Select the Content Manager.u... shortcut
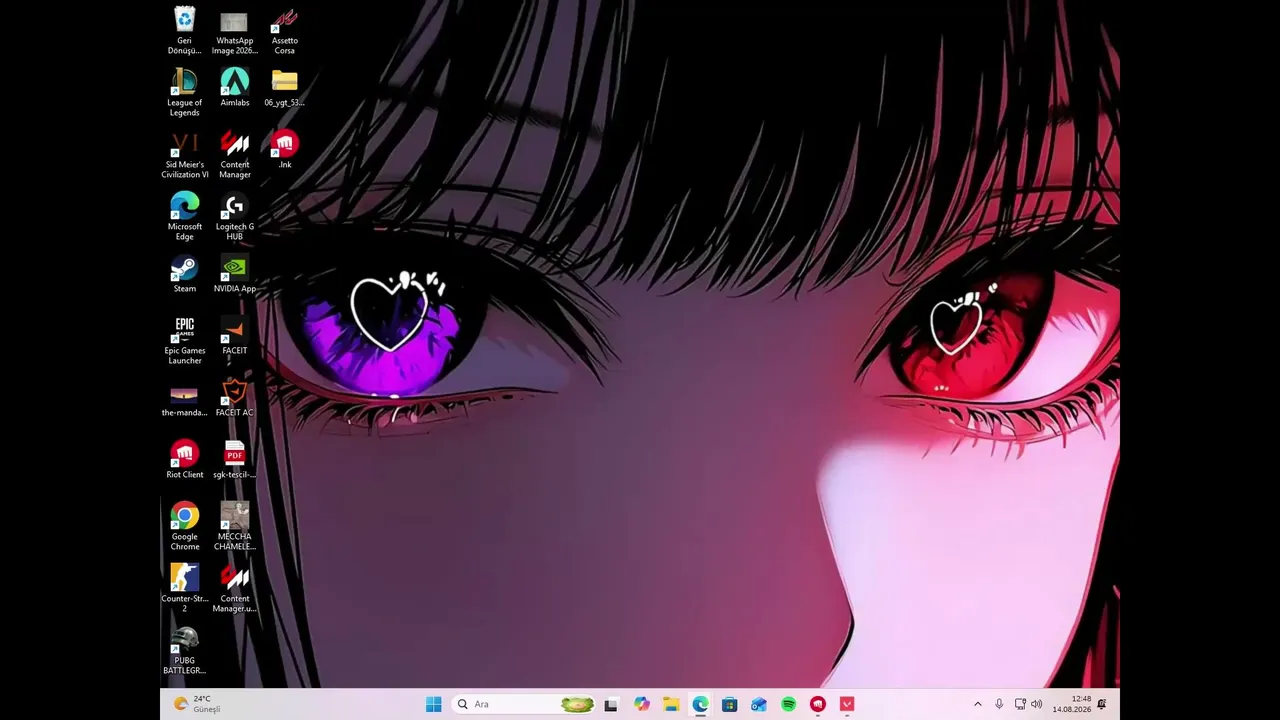Screen dimensions: 1280x720 click(x=235, y=589)
